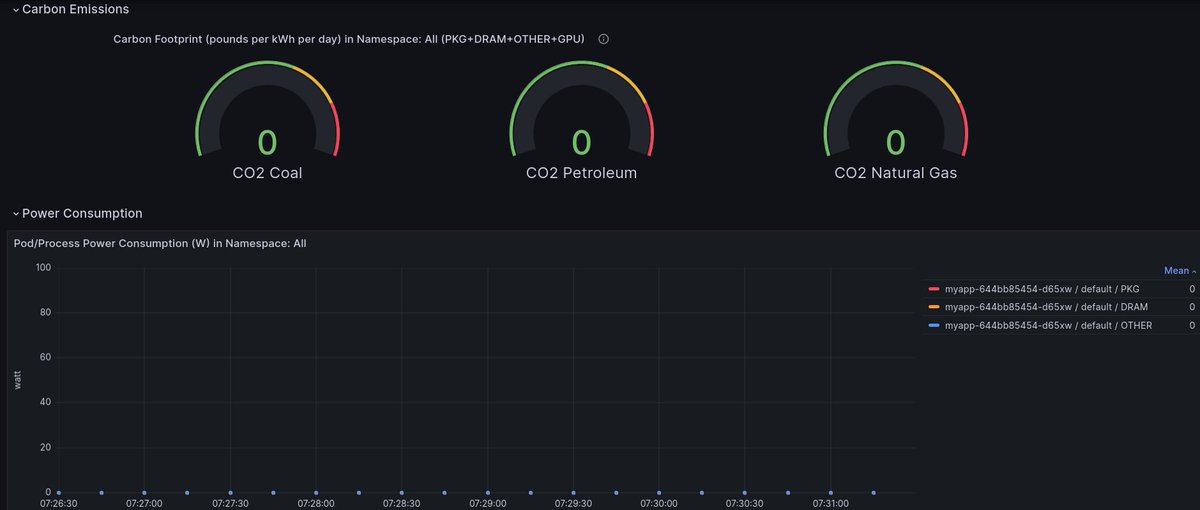Viewport: 1200px width, 510px height.
Task: Click the PKG row mean value 0
Action: (x=1192, y=289)
